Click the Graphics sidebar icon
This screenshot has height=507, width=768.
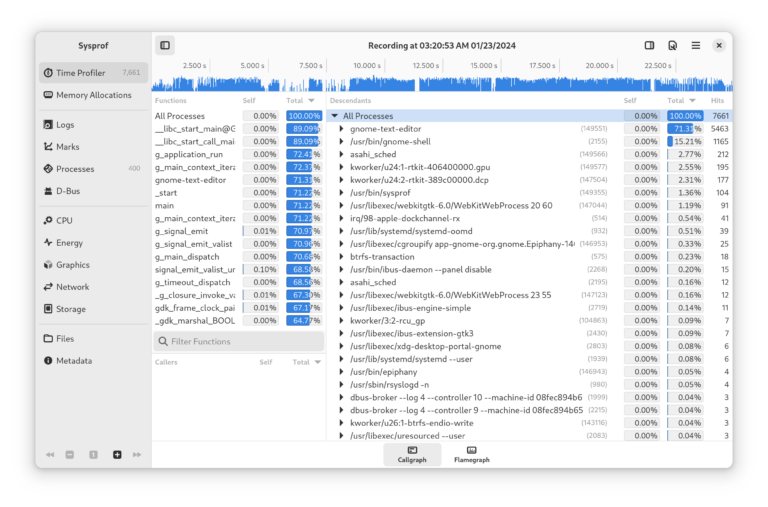point(48,265)
